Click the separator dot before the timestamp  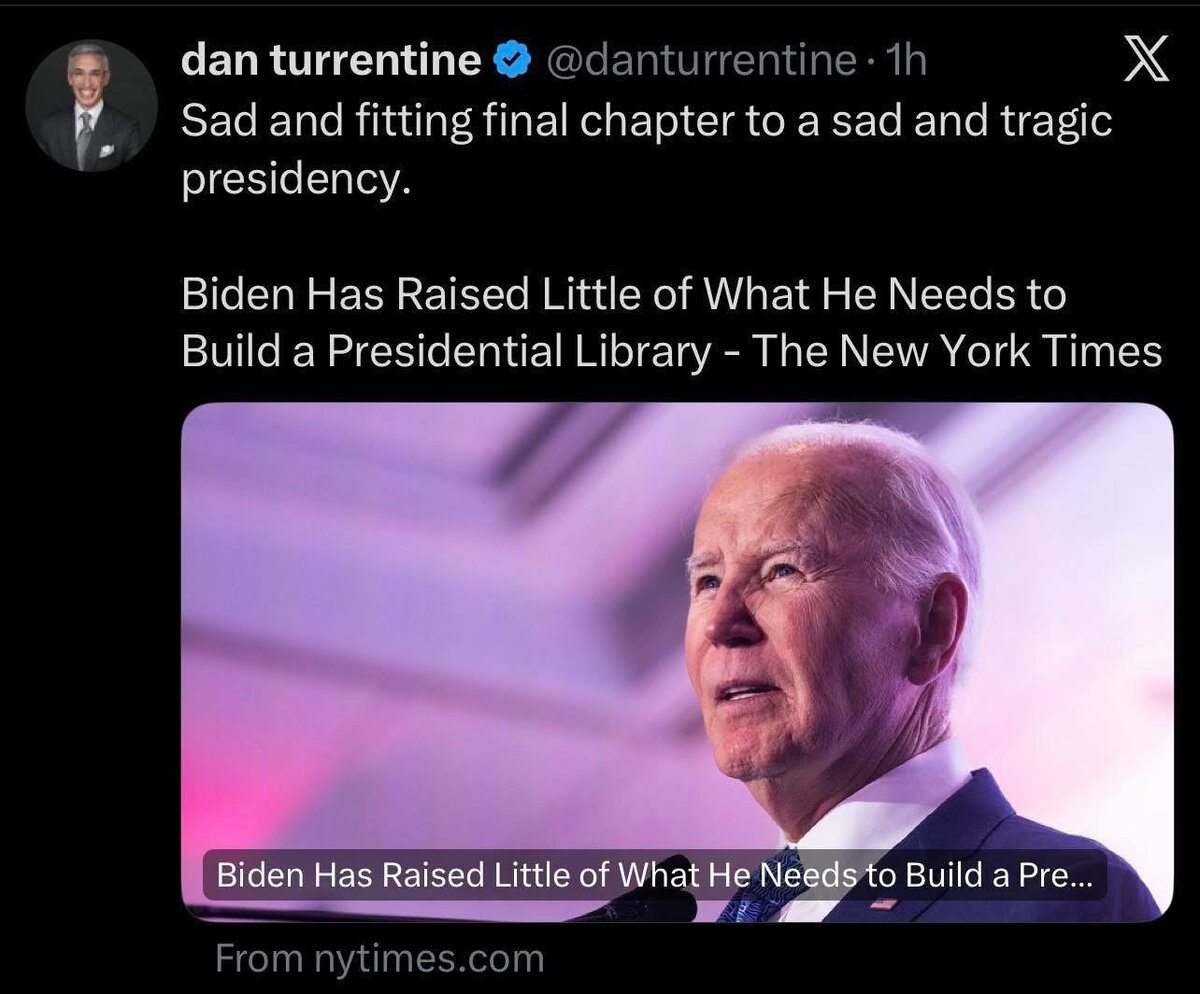point(870,65)
